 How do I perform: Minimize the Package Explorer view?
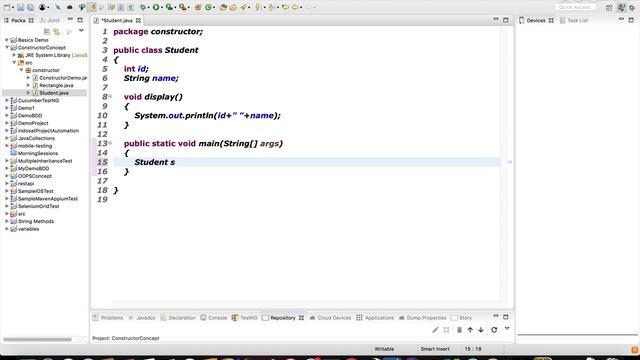click(70, 20)
